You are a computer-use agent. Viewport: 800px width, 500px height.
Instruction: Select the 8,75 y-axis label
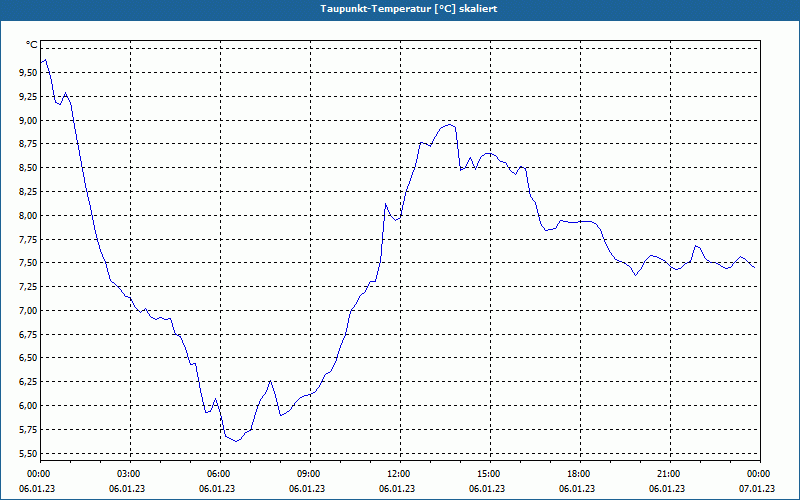tap(28, 144)
